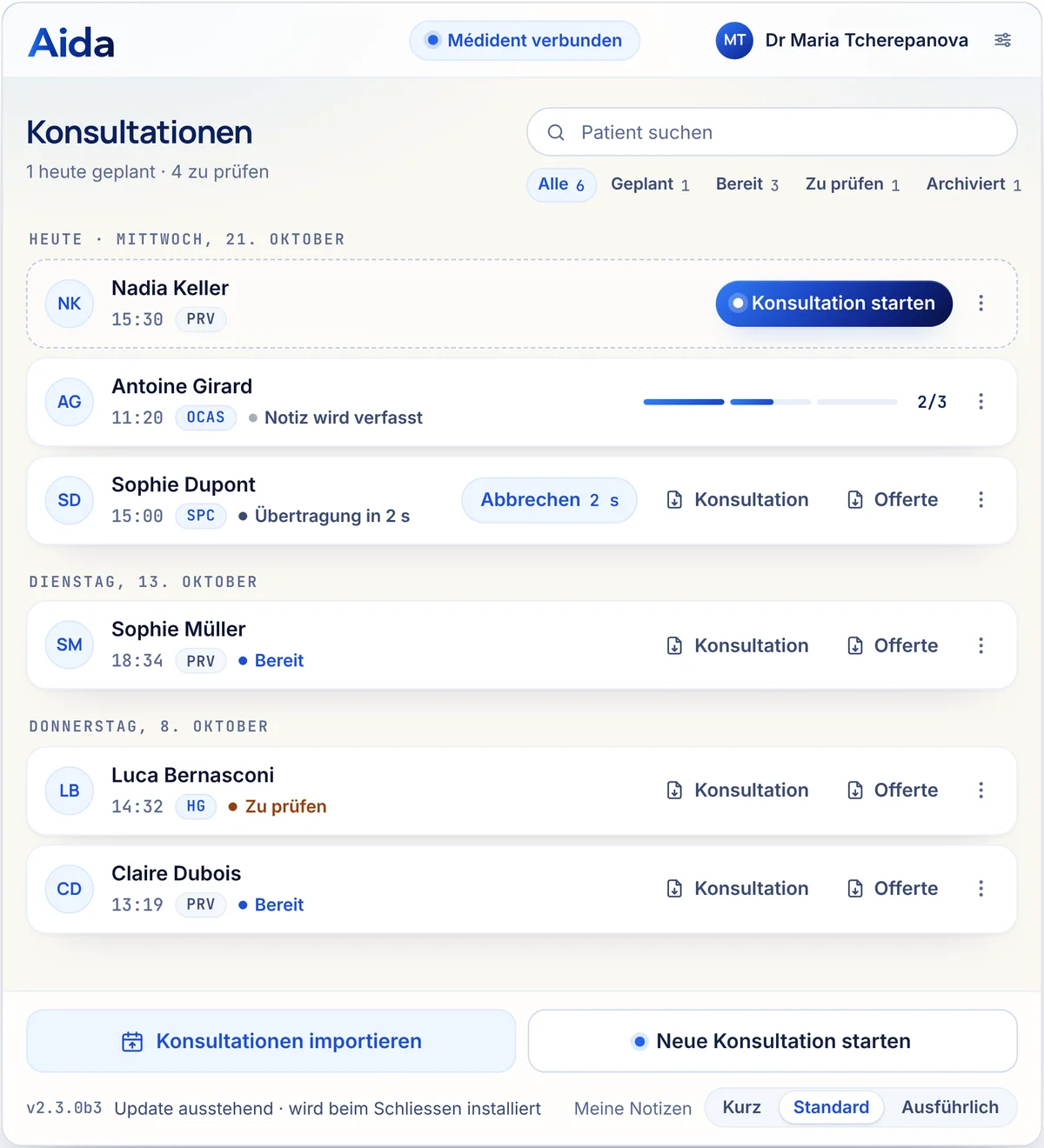Click the SD avatar for Sophie Dupont
Viewport: 1044px width, 1148px height.
click(70, 500)
